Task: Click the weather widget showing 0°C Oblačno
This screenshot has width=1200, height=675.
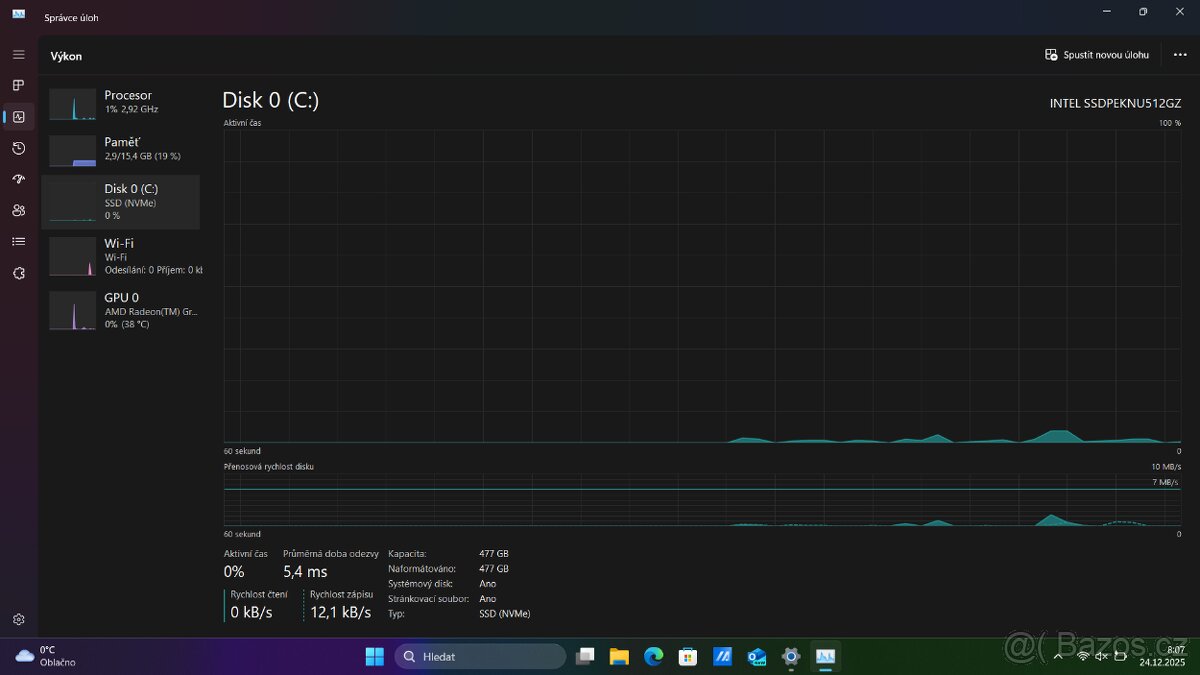Action: tap(40, 656)
